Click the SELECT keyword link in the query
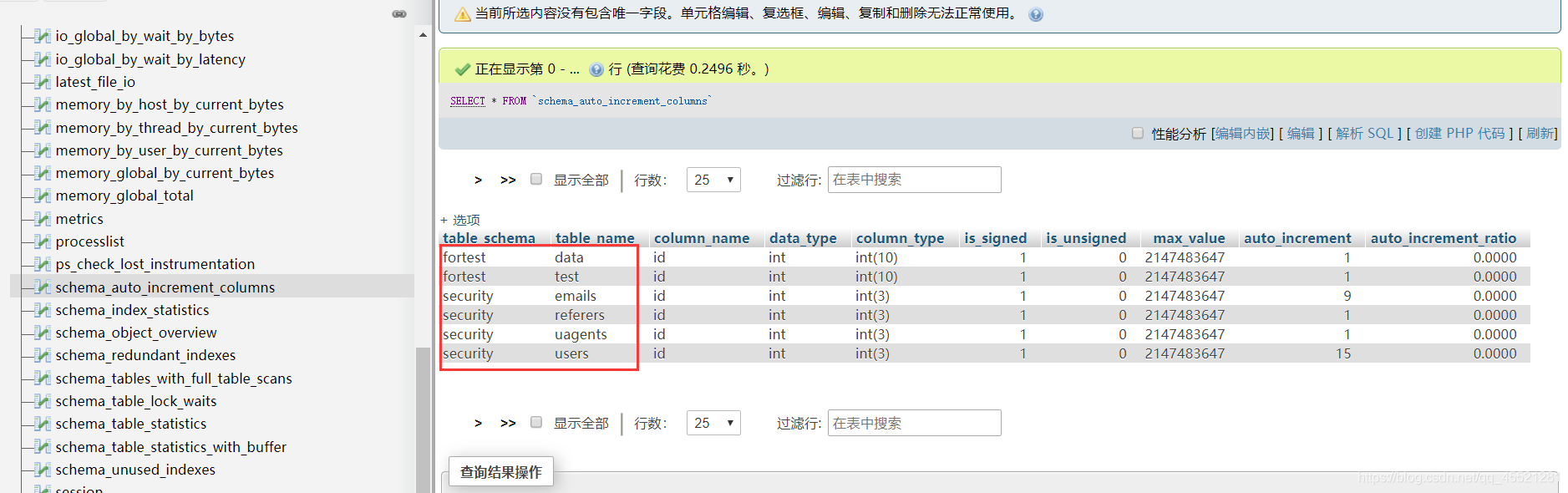The width and height of the screenshot is (1568, 493). point(467,101)
